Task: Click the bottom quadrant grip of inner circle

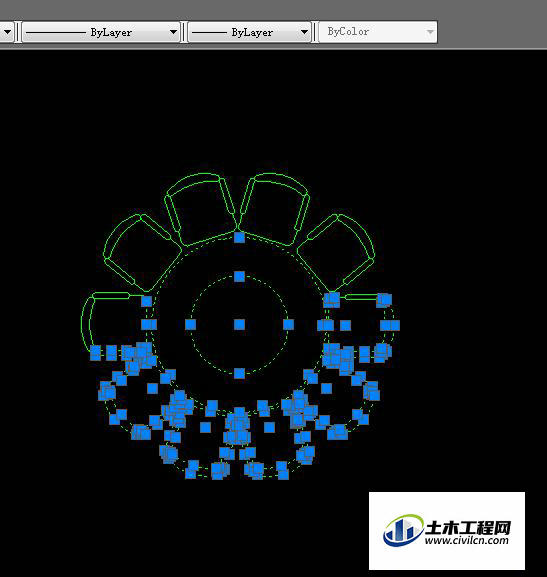Action: click(239, 374)
